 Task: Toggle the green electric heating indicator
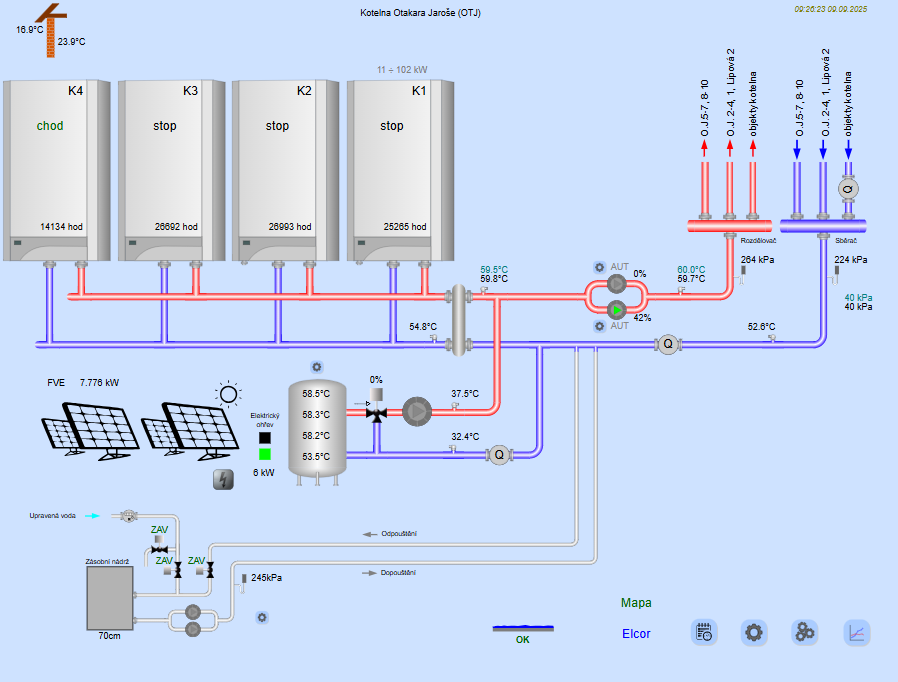point(265,454)
